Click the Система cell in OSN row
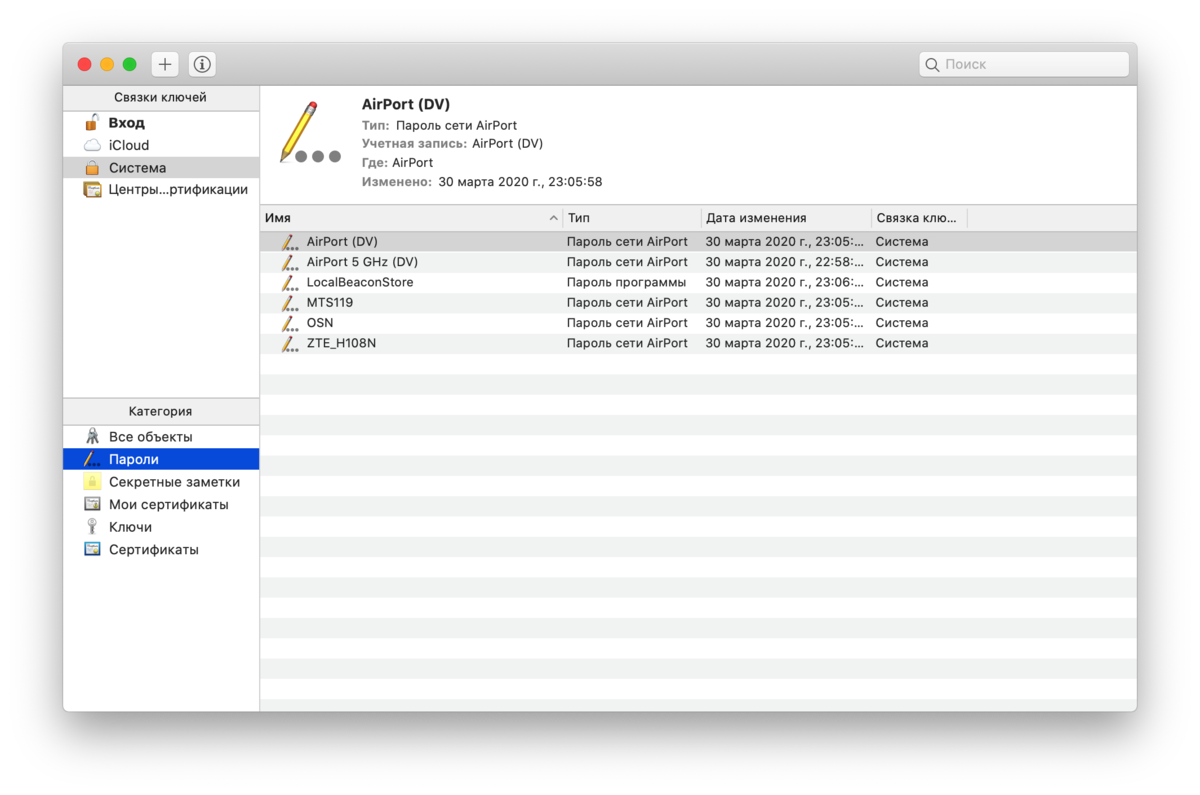The height and width of the screenshot is (795, 1200). (901, 323)
